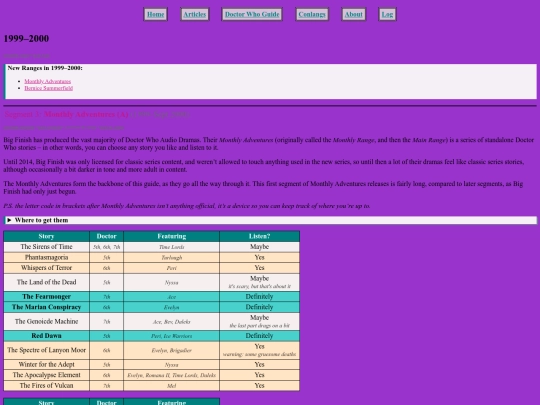
Task: Select 'The Fires of Vulcan' story cell
Action: coord(46,385)
